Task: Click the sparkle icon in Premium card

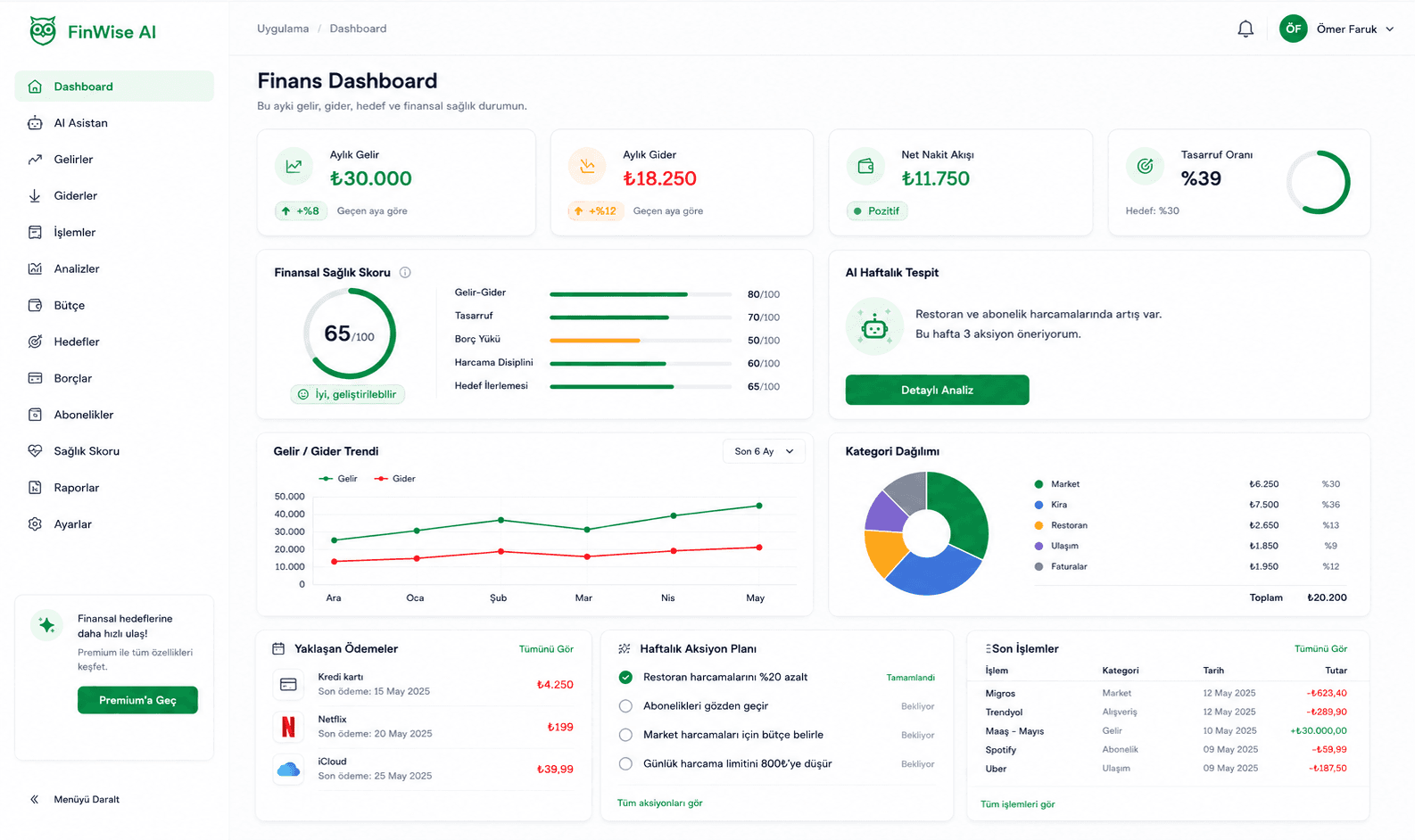Action: [47, 626]
